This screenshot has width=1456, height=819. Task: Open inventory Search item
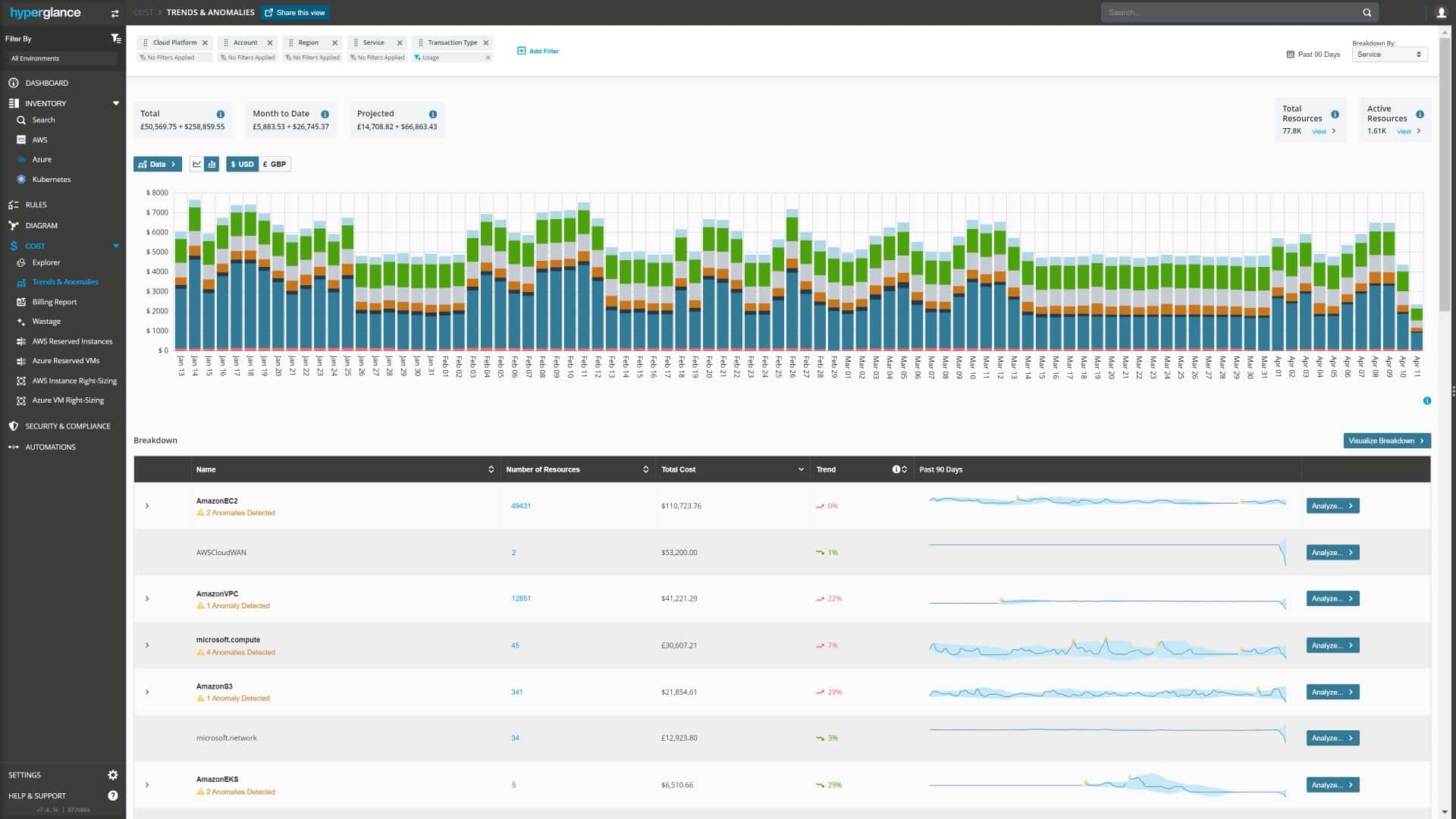pyautogui.click(x=43, y=120)
